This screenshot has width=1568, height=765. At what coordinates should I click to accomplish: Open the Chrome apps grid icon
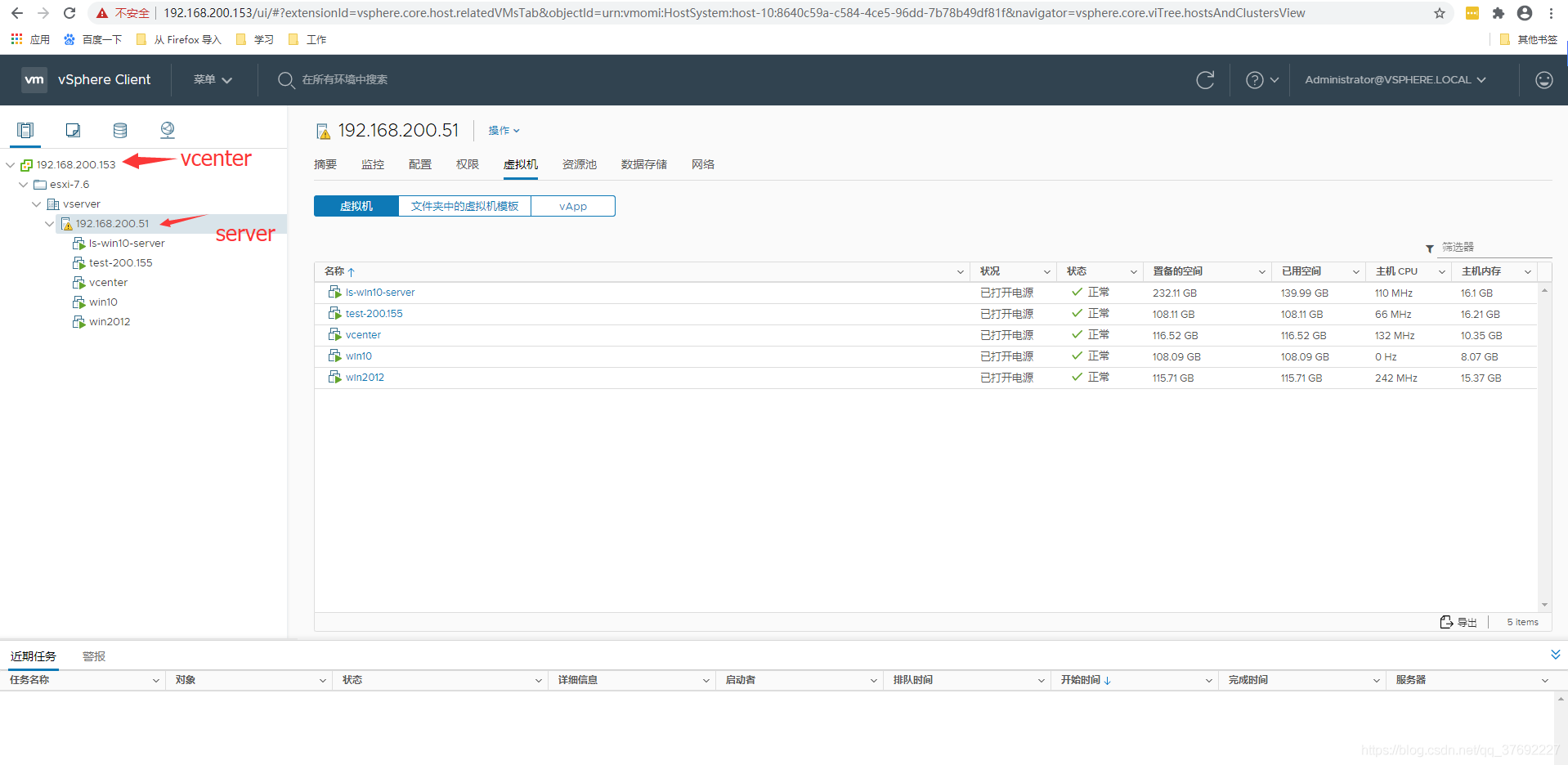click(16, 39)
